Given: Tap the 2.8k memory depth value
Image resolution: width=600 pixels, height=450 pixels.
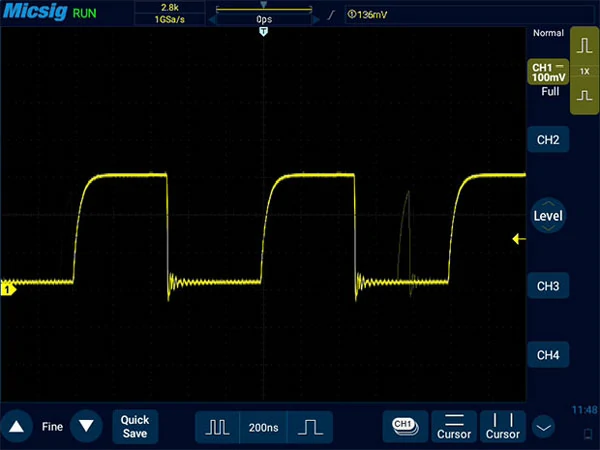Looking at the screenshot, I should click(x=170, y=7).
